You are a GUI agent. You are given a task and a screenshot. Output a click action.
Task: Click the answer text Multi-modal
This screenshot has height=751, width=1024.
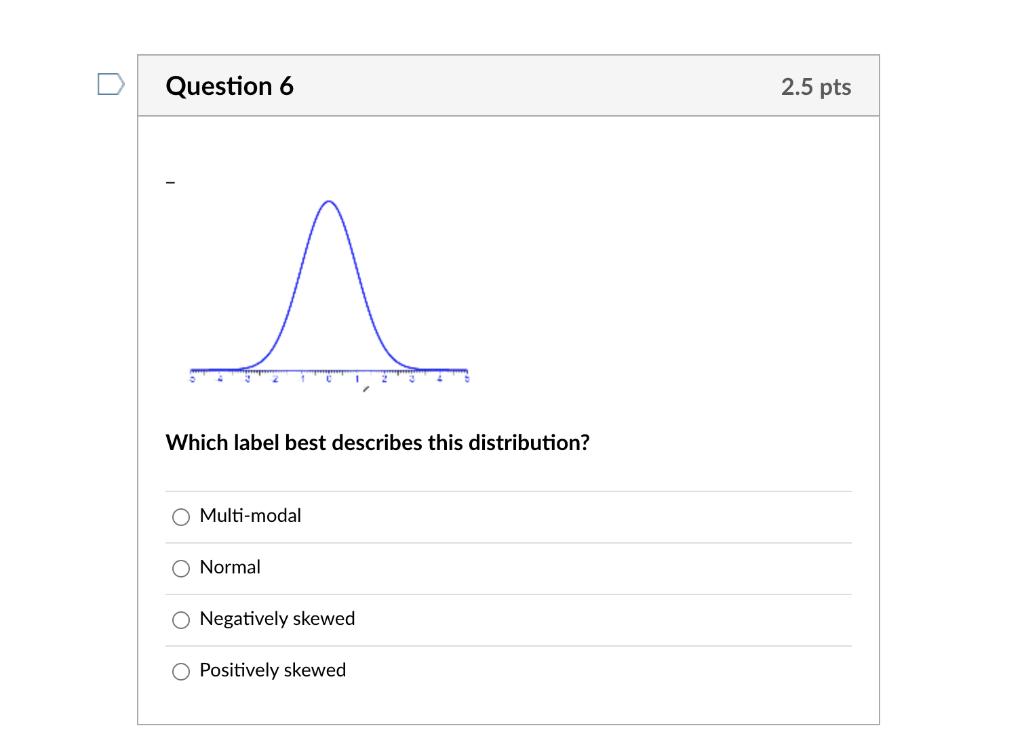click(250, 515)
